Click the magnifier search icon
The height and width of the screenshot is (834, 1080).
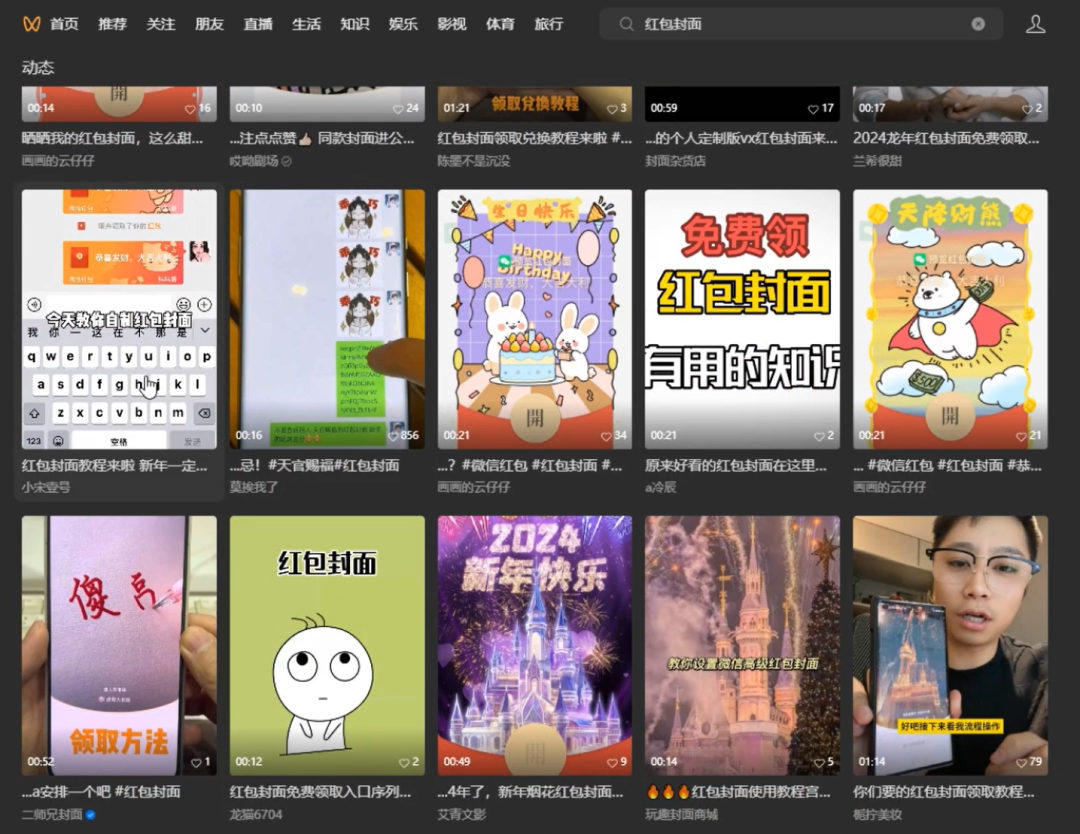click(626, 24)
